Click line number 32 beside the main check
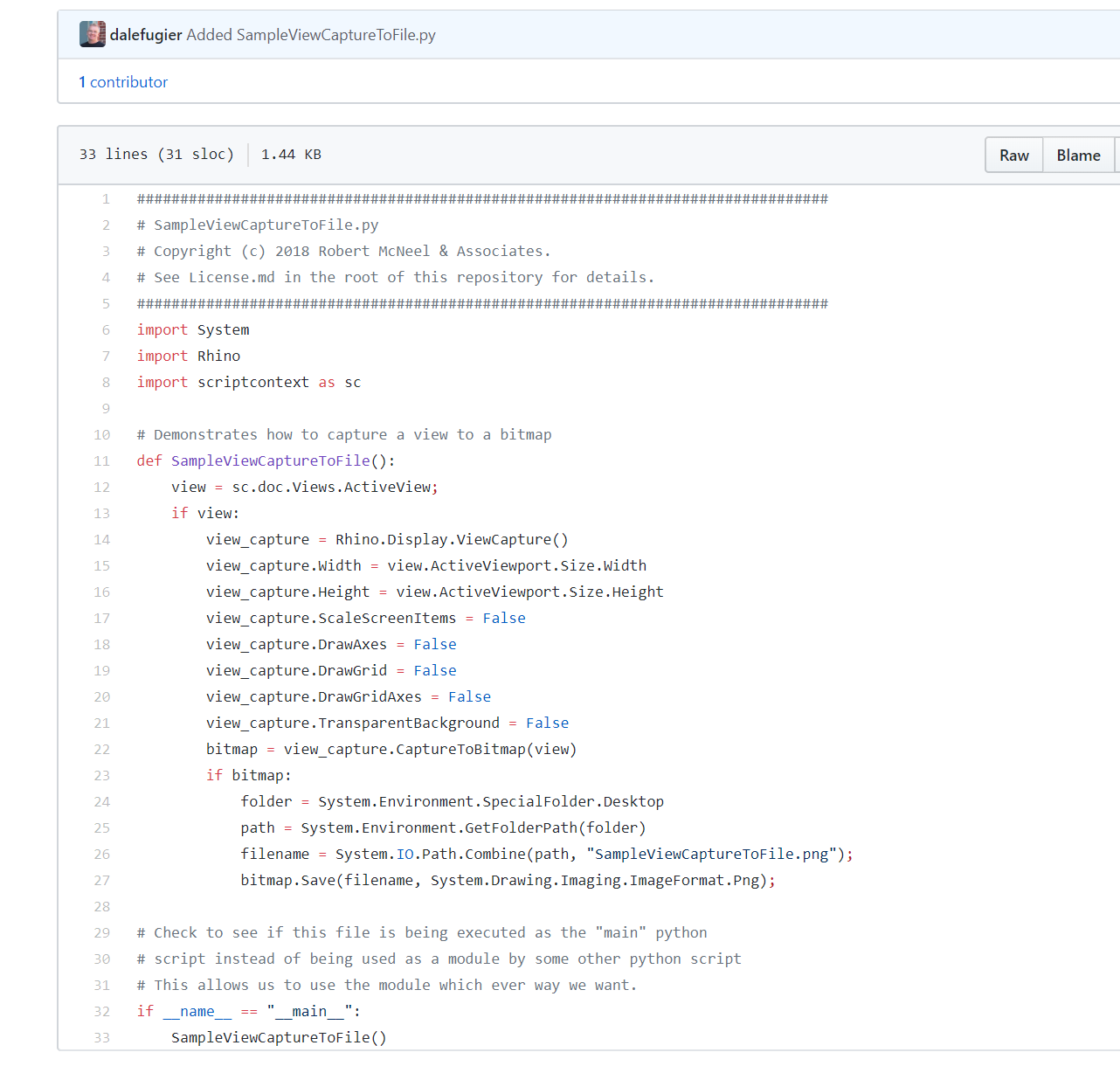The image size is (1120, 1080). click(102, 1012)
